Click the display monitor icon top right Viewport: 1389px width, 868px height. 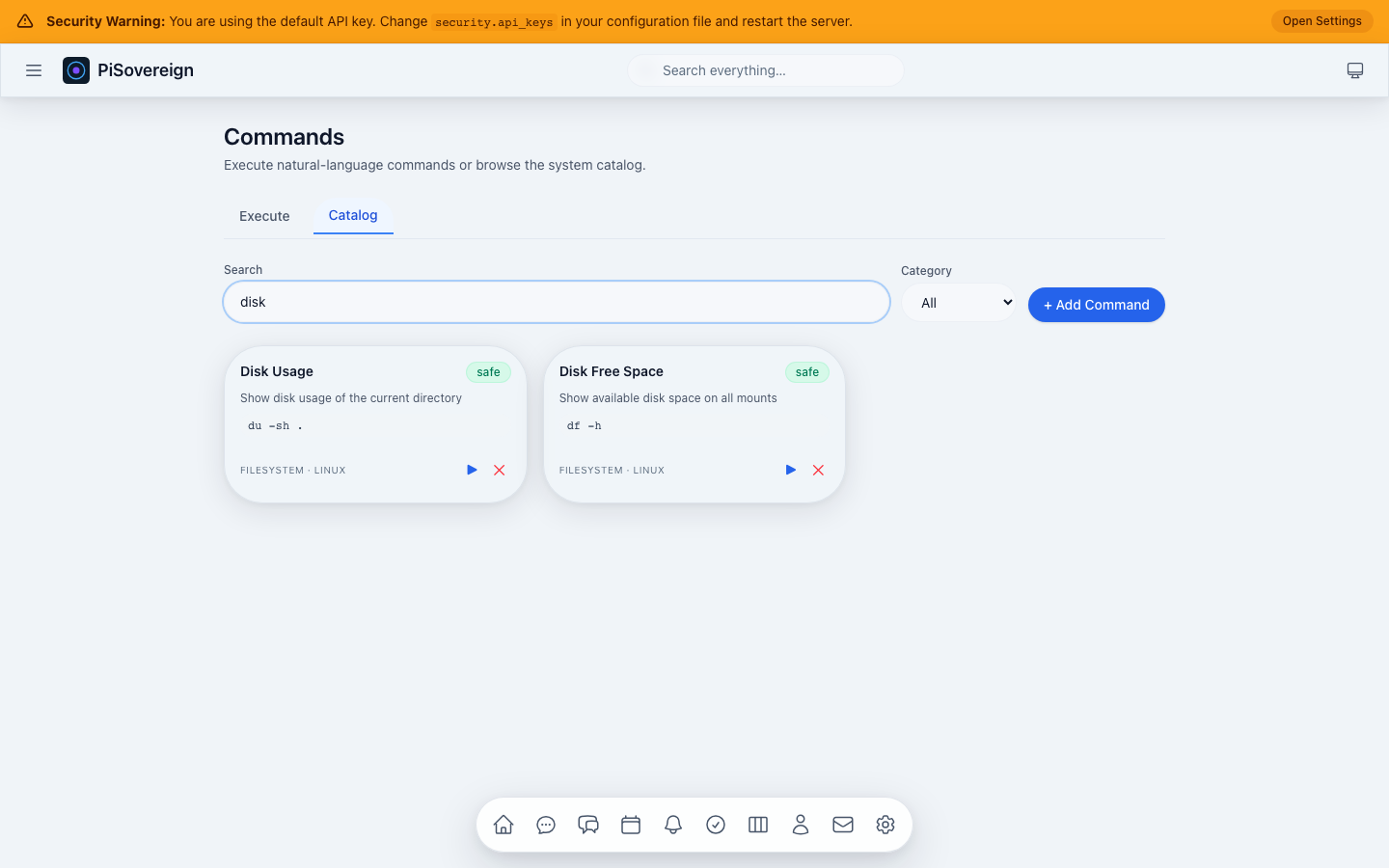tap(1355, 69)
